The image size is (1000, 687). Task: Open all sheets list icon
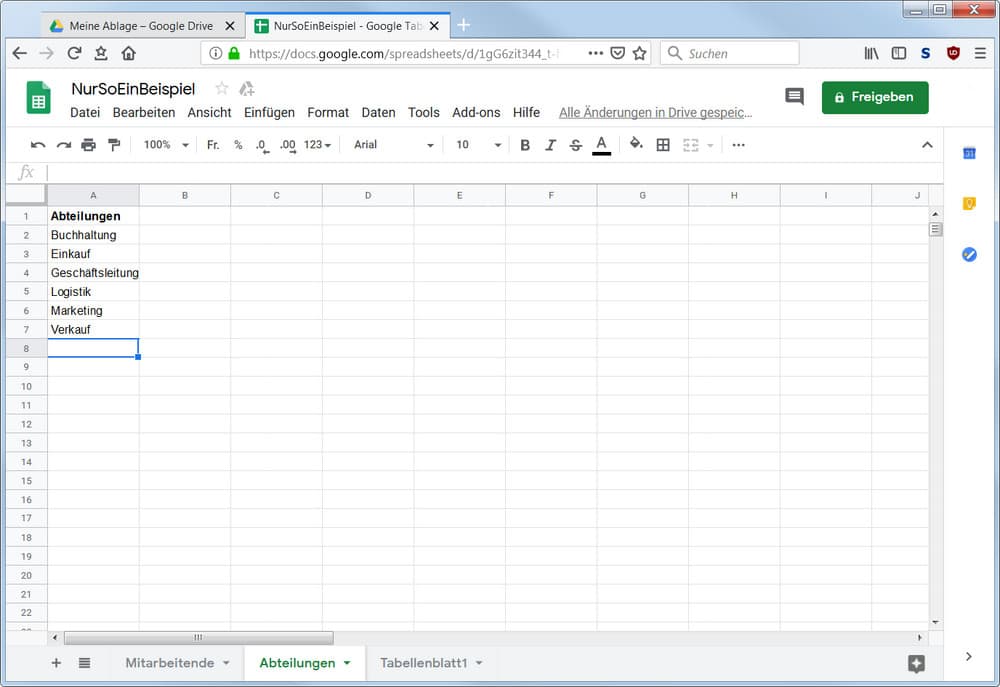pos(84,663)
